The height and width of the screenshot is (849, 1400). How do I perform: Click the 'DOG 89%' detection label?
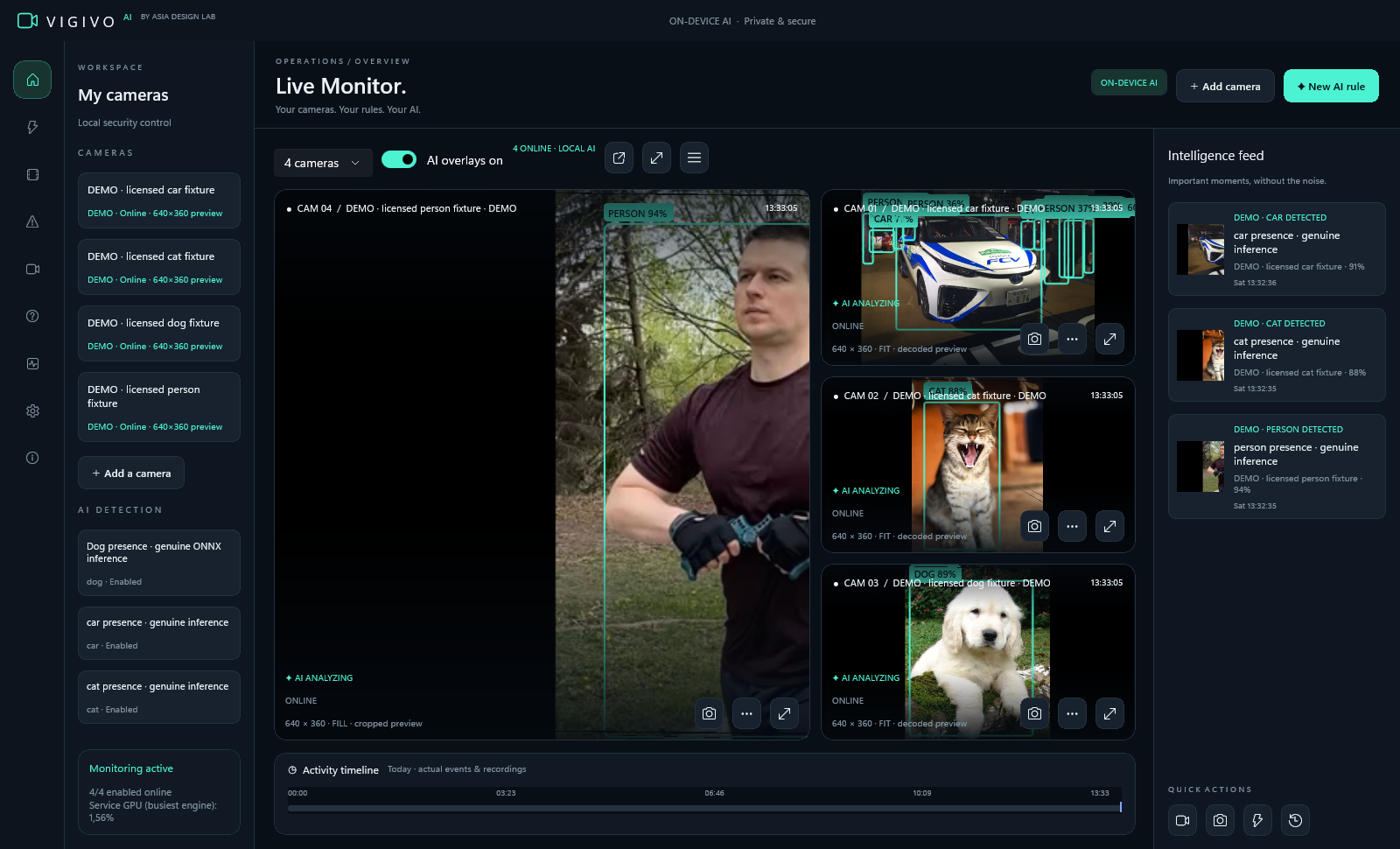934,575
